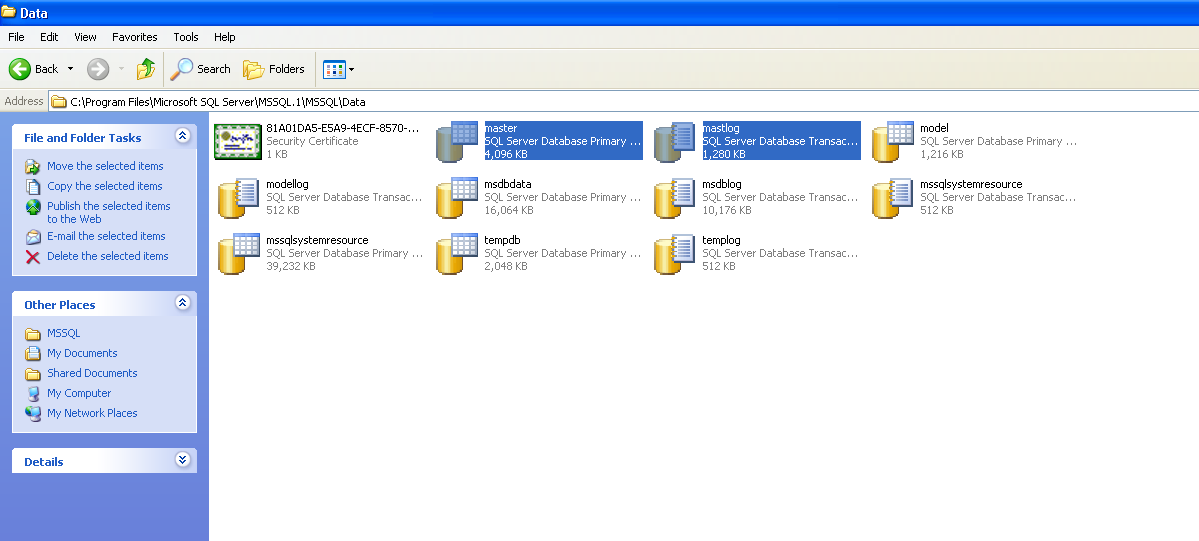Click the My Computer link text
The width and height of the screenshot is (1199, 541).
[80, 393]
